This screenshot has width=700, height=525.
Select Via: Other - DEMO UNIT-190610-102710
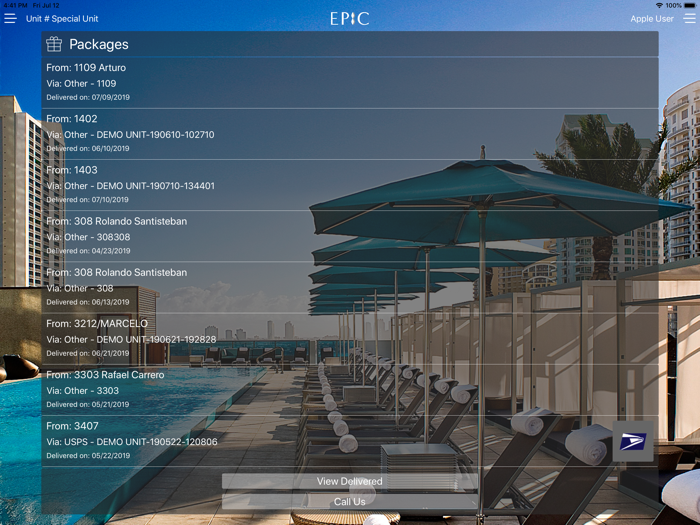[x=130, y=135]
